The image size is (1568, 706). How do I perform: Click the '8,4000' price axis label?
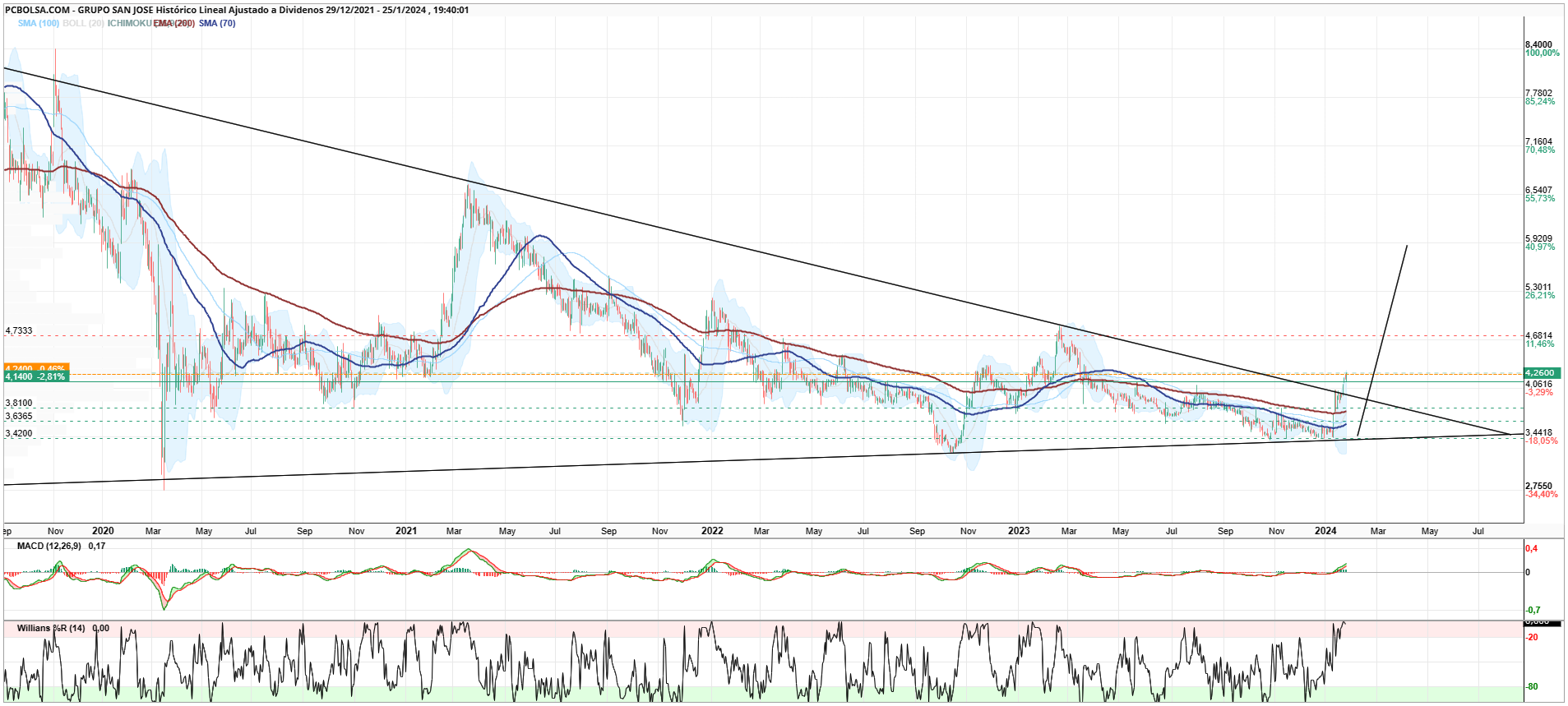[x=1538, y=45]
